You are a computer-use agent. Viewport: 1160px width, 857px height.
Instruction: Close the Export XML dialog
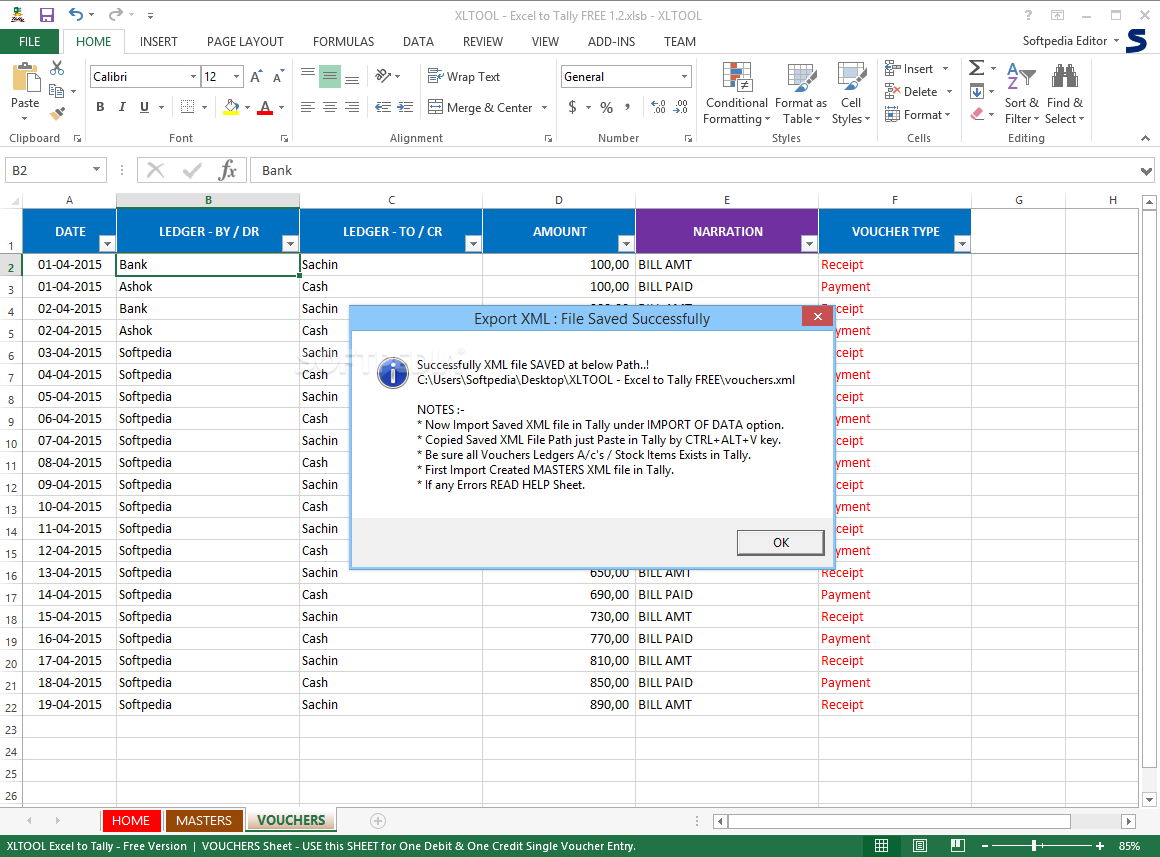coord(817,317)
